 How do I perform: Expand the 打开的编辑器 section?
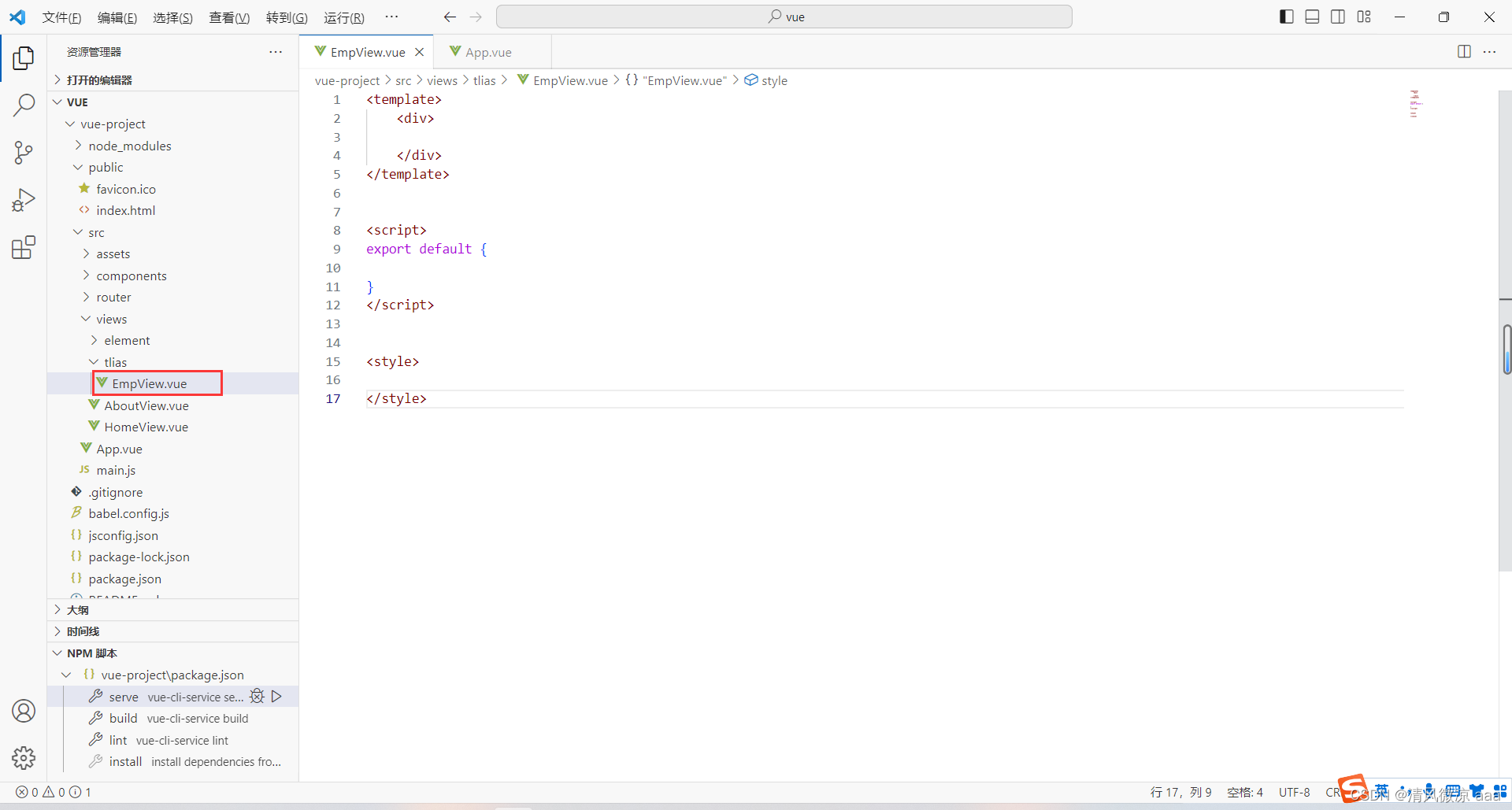(173, 80)
